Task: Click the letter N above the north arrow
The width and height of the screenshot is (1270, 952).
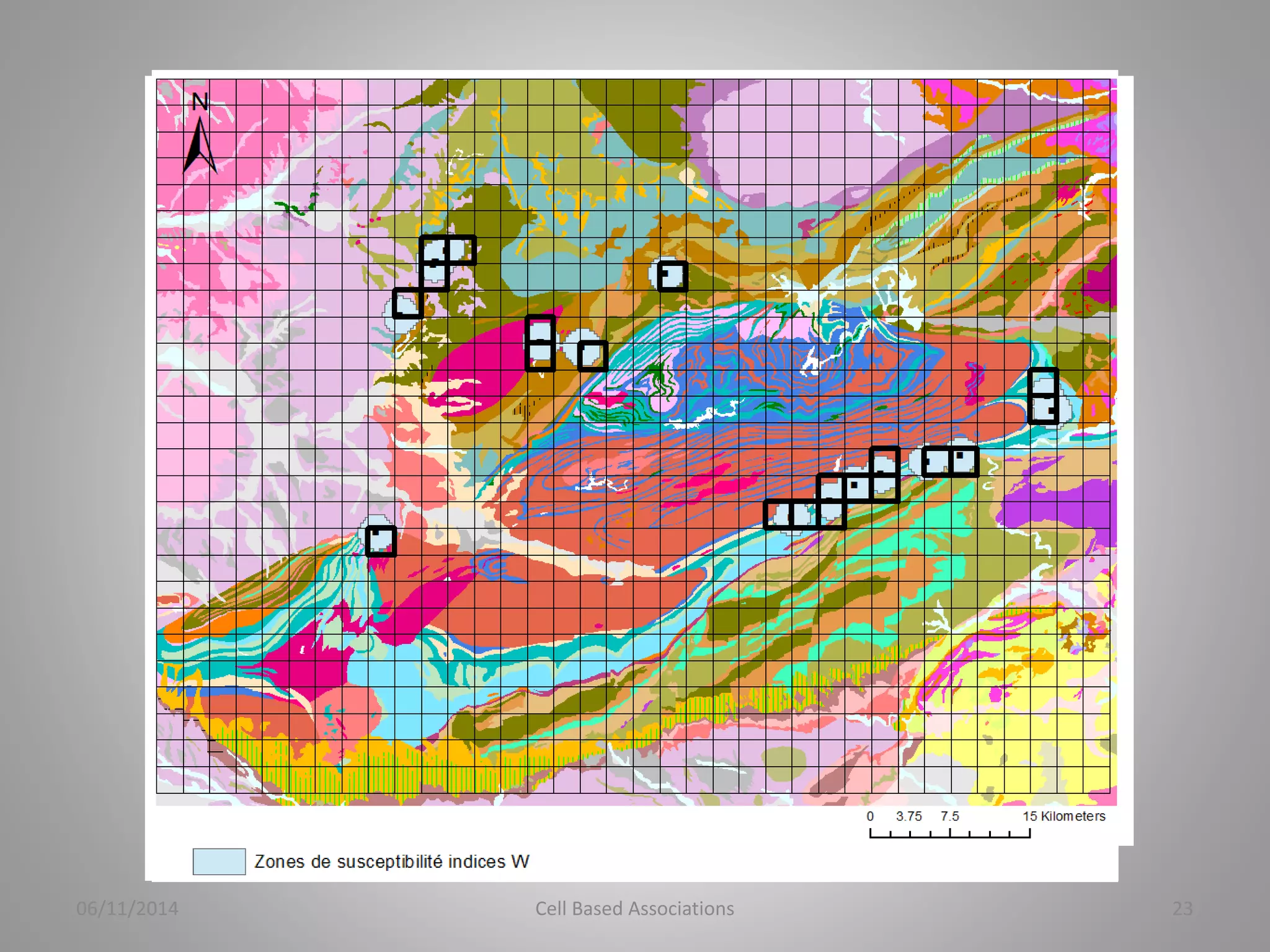Action: point(200,102)
